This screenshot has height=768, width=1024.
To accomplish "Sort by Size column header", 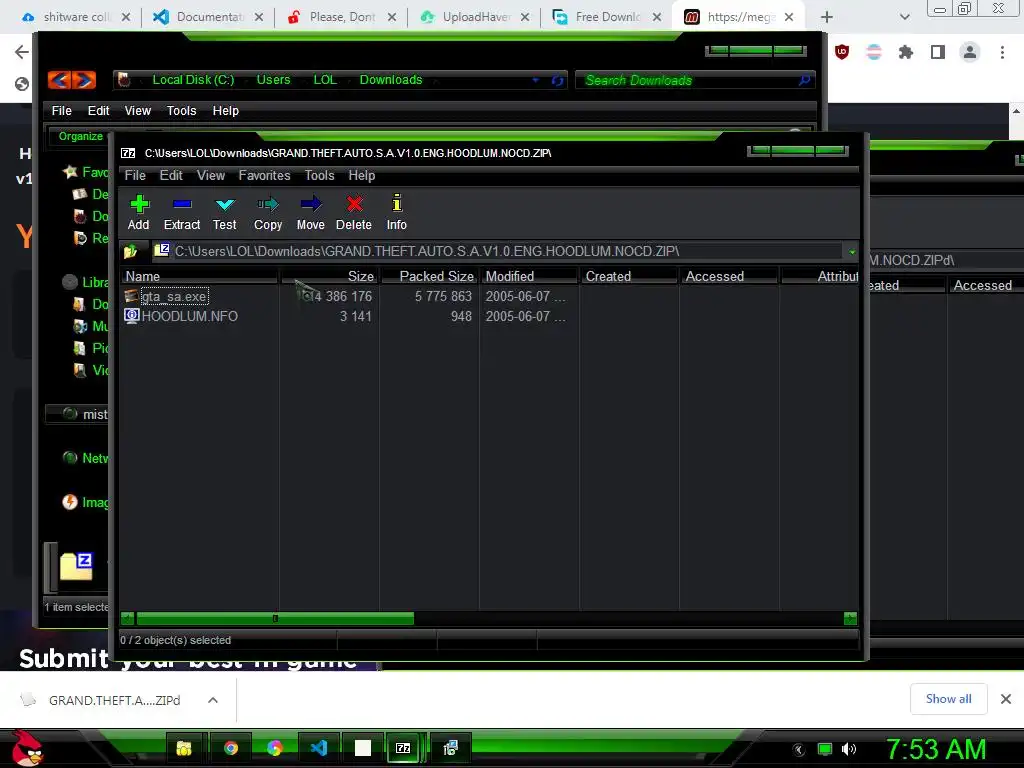I will [330, 276].
